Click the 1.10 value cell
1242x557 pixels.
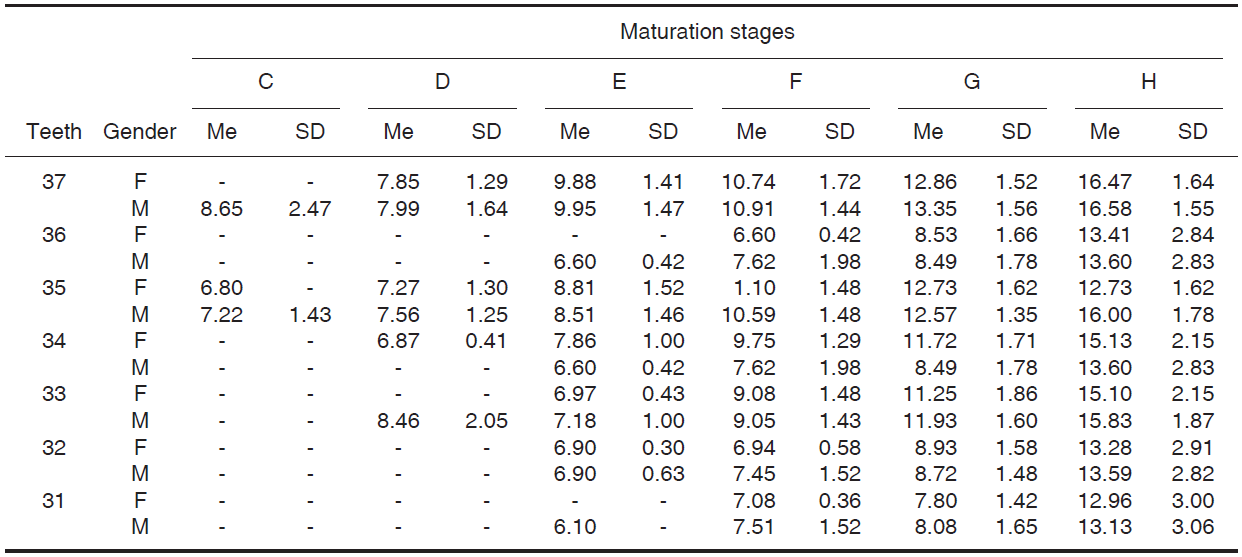coord(752,289)
